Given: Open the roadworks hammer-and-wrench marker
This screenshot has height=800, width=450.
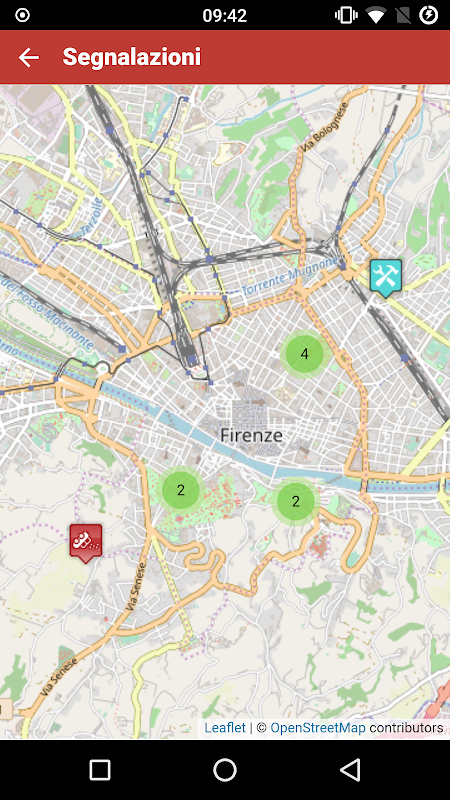Looking at the screenshot, I should 386,278.
